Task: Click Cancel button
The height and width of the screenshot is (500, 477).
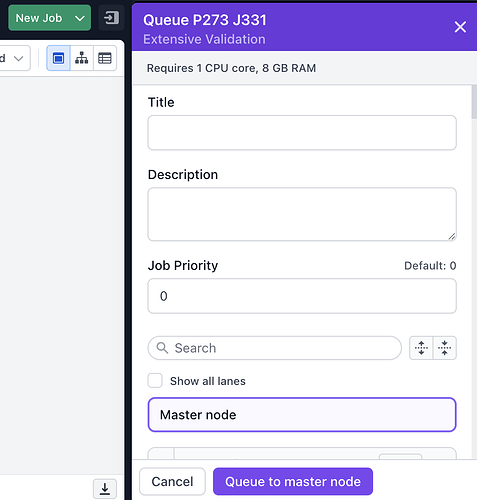Action: [172, 482]
